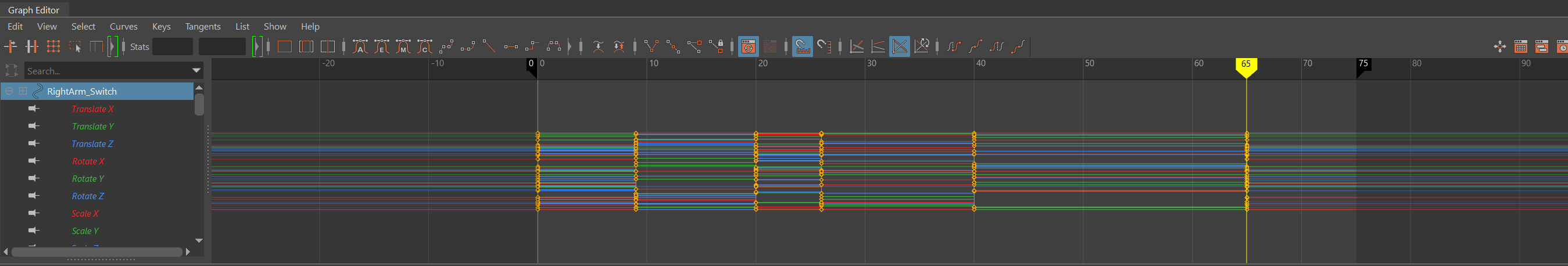This screenshot has height=266, width=1568.
Task: Select the Region Keys tool
Action: pos(75,46)
